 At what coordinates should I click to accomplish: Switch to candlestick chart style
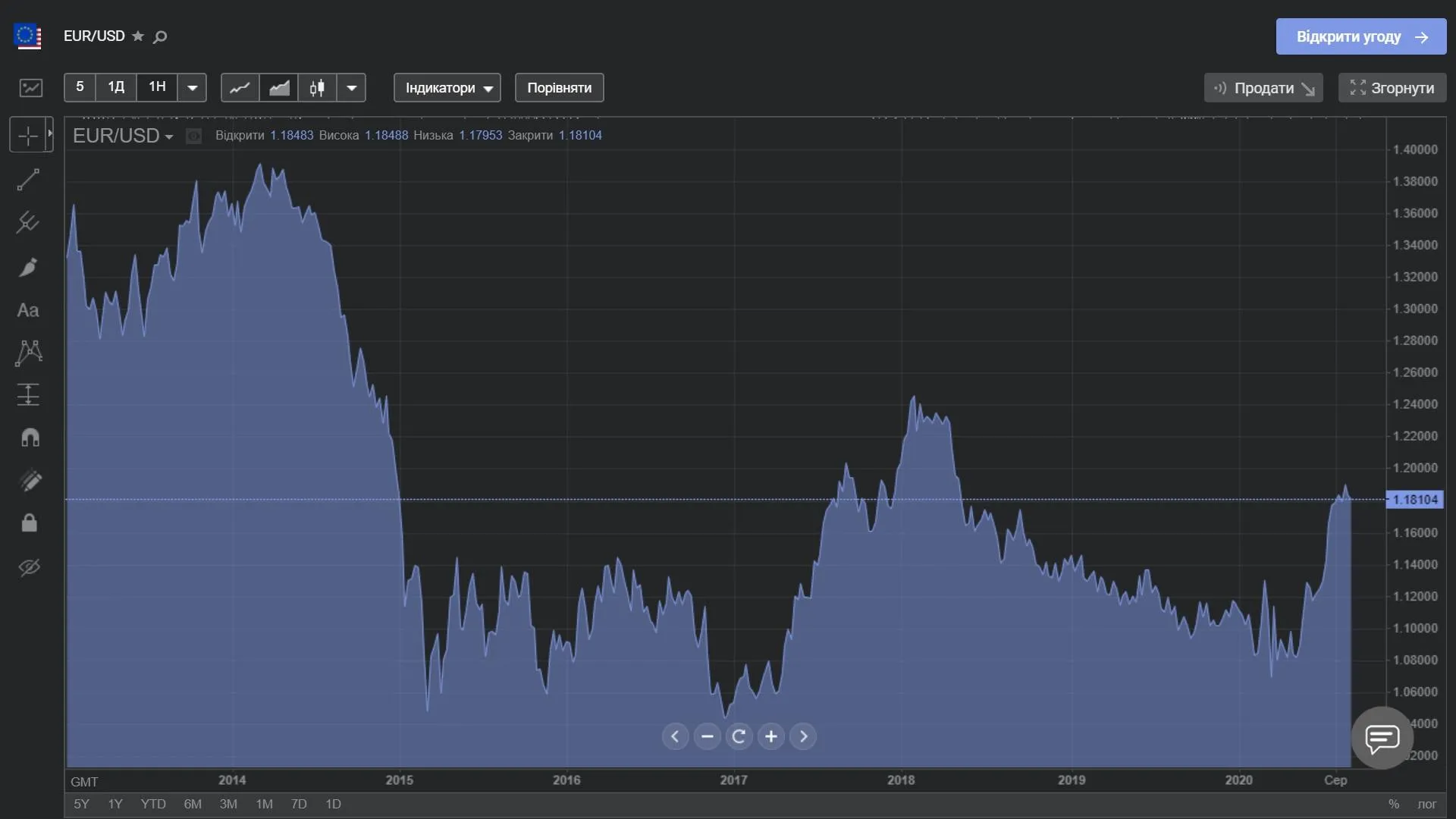[x=318, y=88]
